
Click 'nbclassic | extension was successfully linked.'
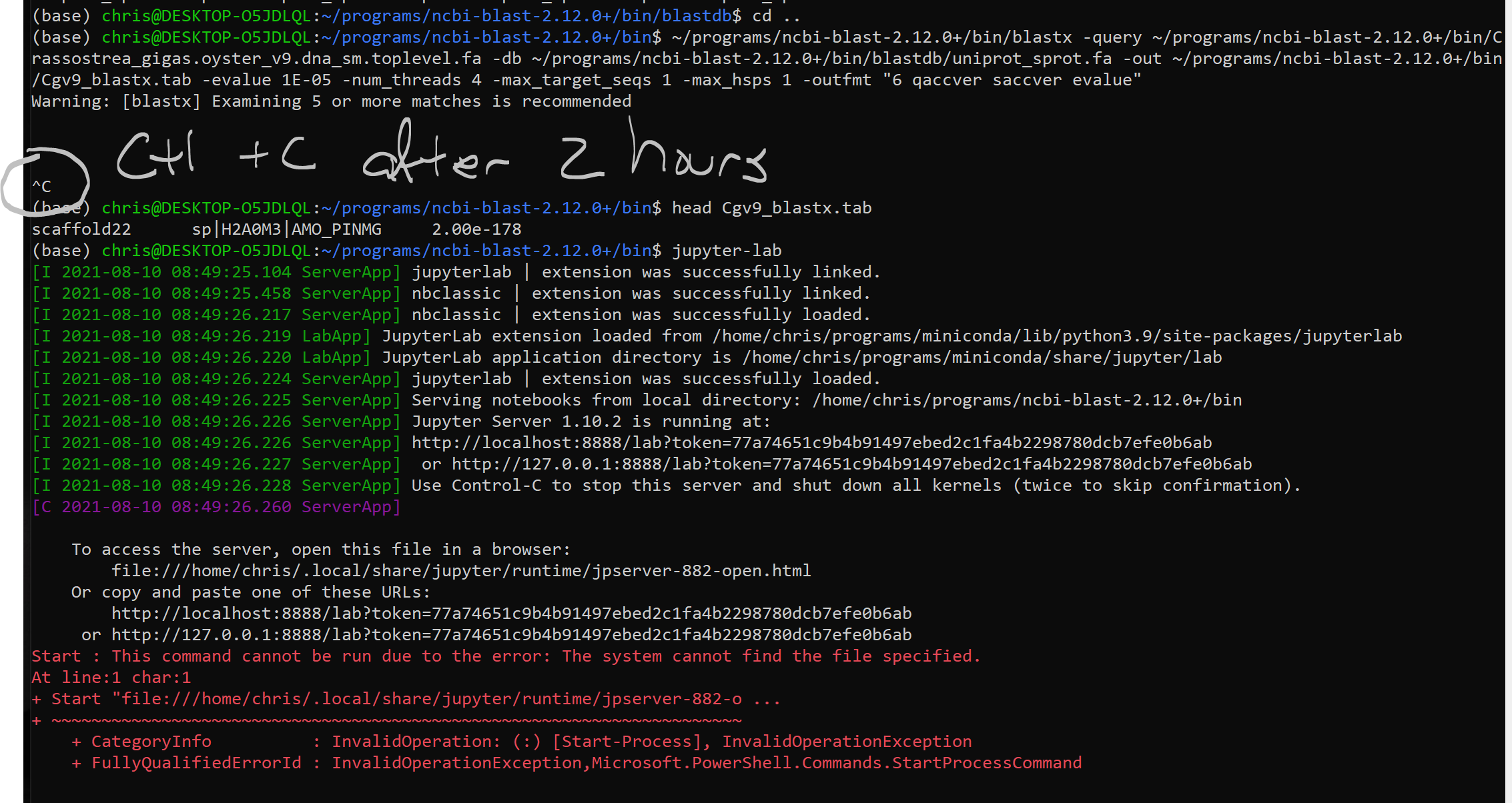pyautogui.click(x=641, y=293)
